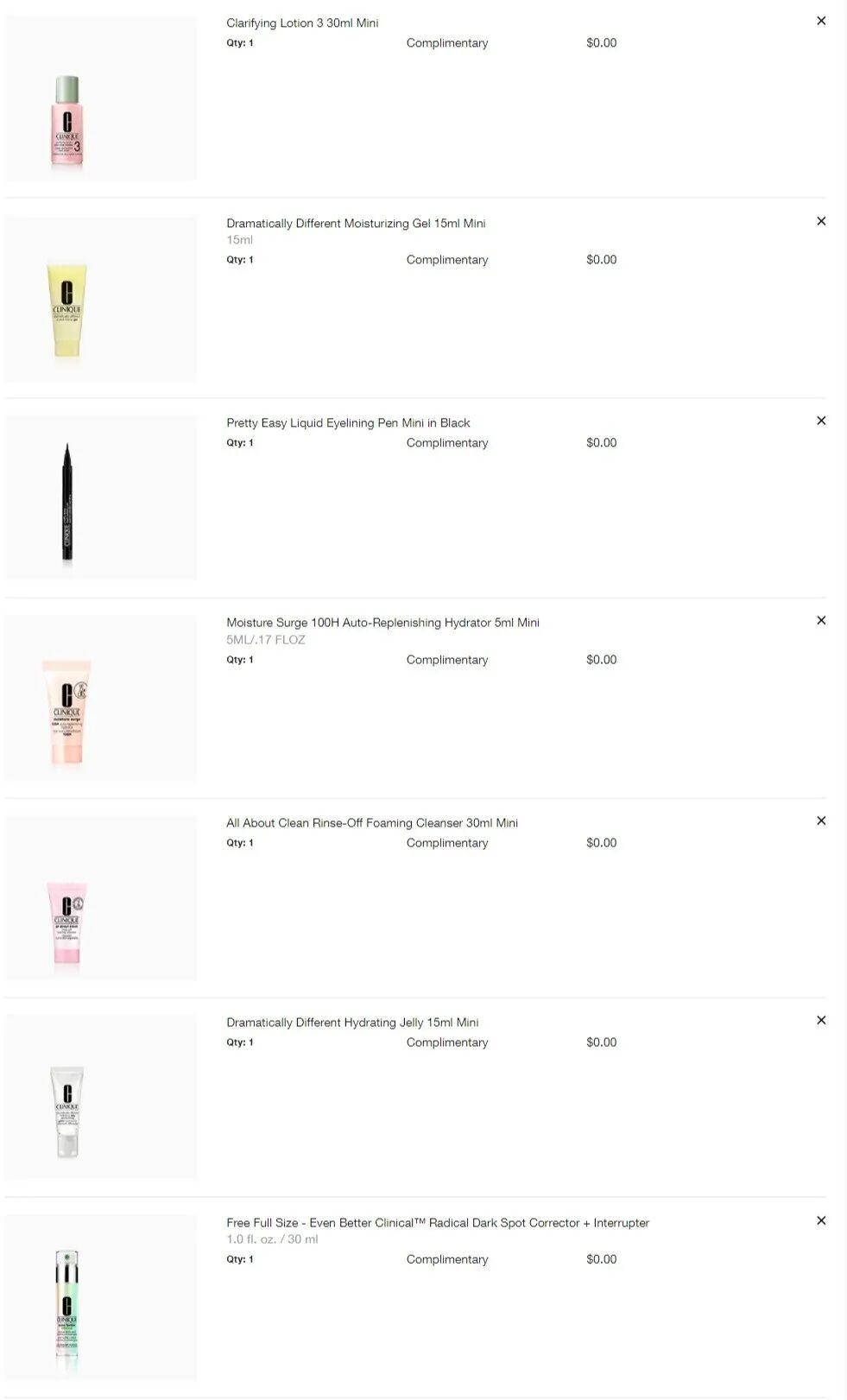Open Clarifying Lotion 3 product image
The width and height of the screenshot is (847, 1400).
click(x=101, y=98)
